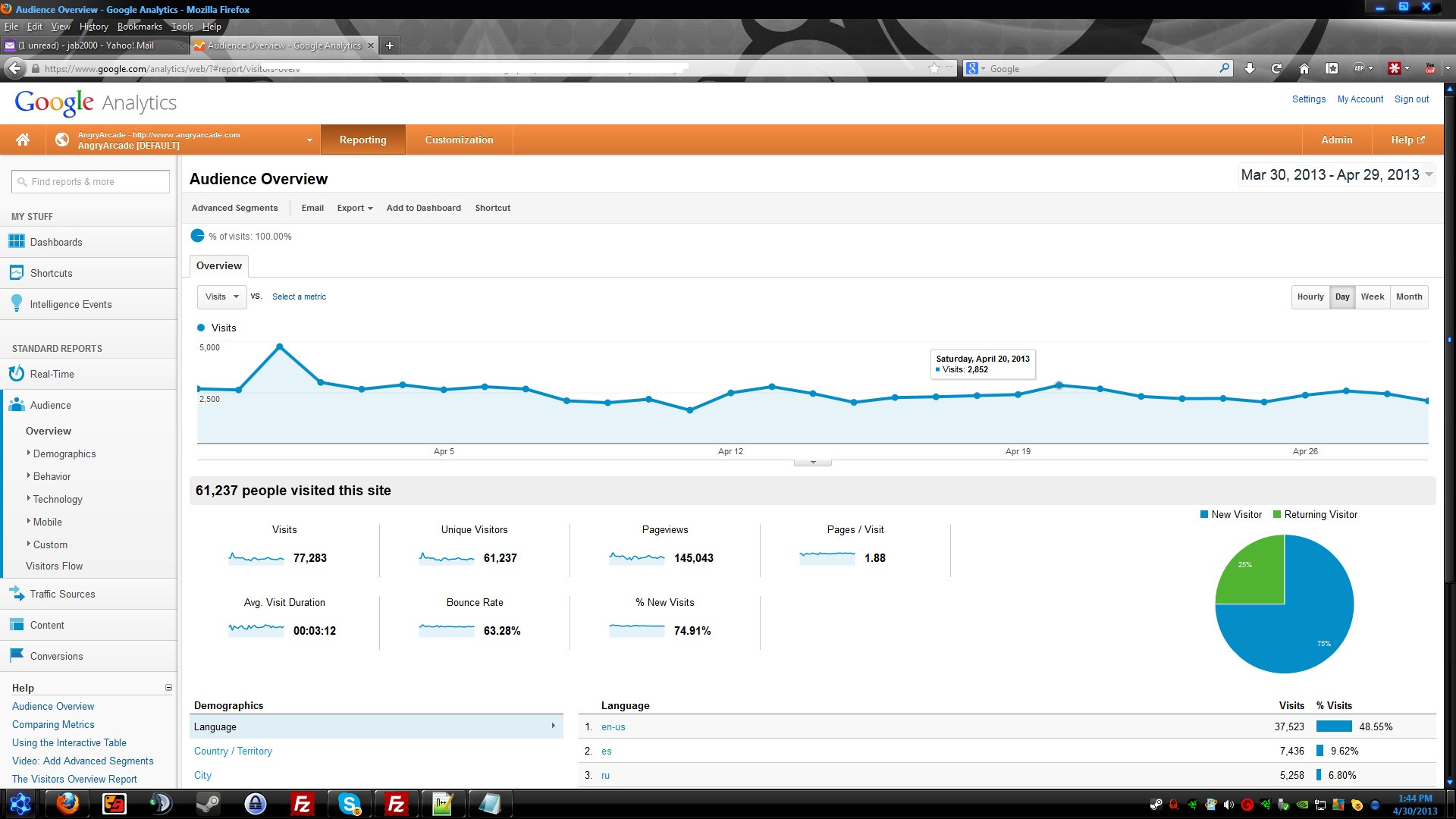Screen dimensions: 1456x819
Task: Click the Conversions flag icon
Action: (x=17, y=656)
